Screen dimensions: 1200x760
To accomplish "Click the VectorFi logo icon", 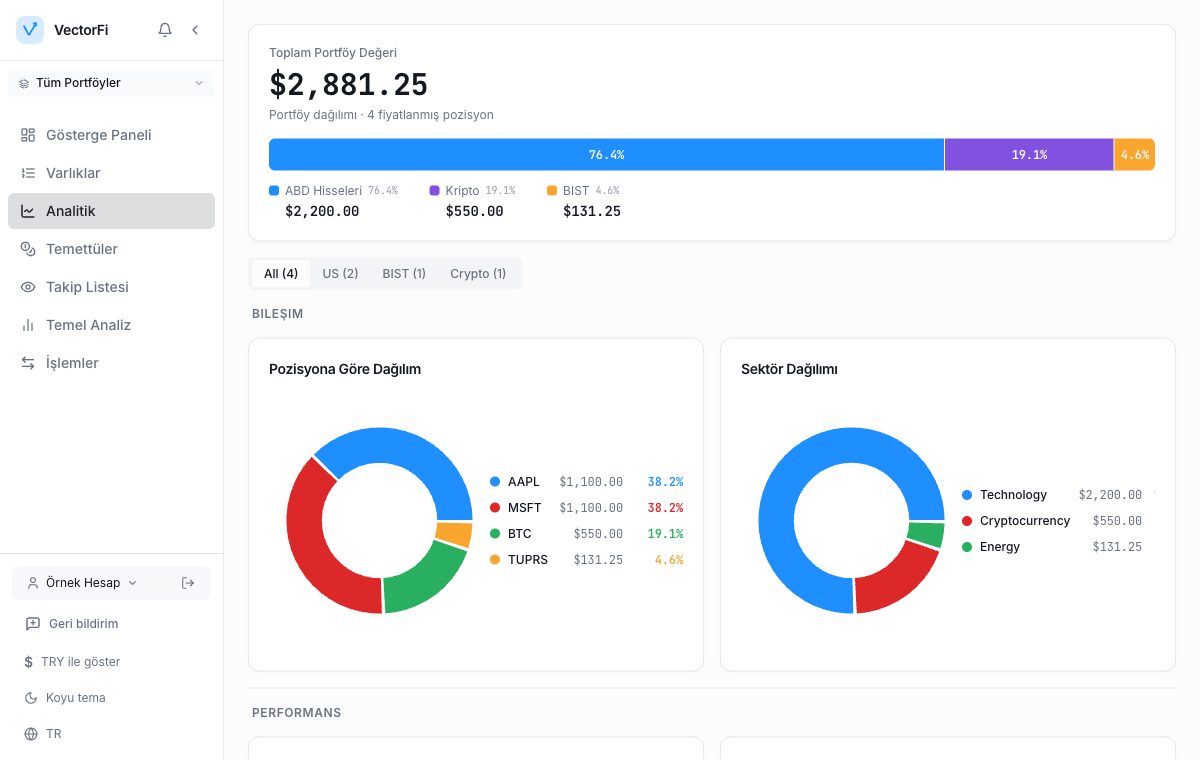I will tap(30, 30).
